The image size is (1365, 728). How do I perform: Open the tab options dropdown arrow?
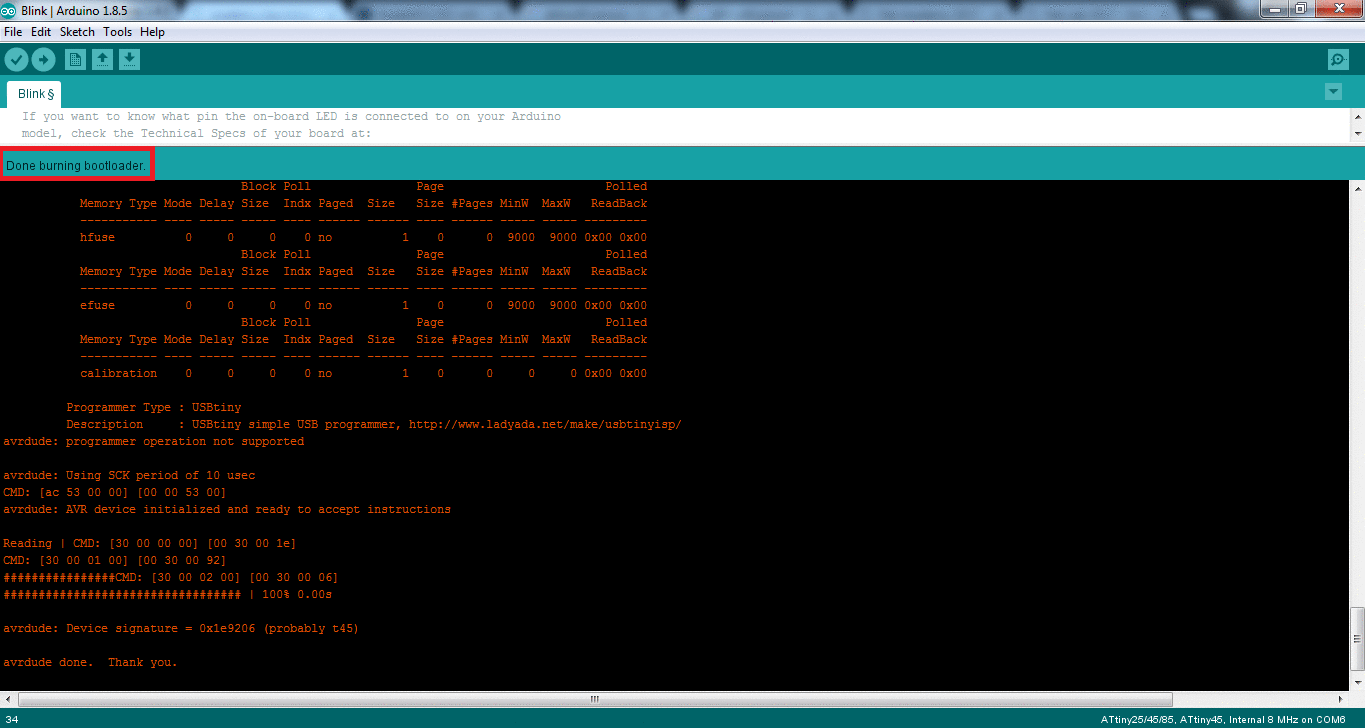coord(1333,92)
